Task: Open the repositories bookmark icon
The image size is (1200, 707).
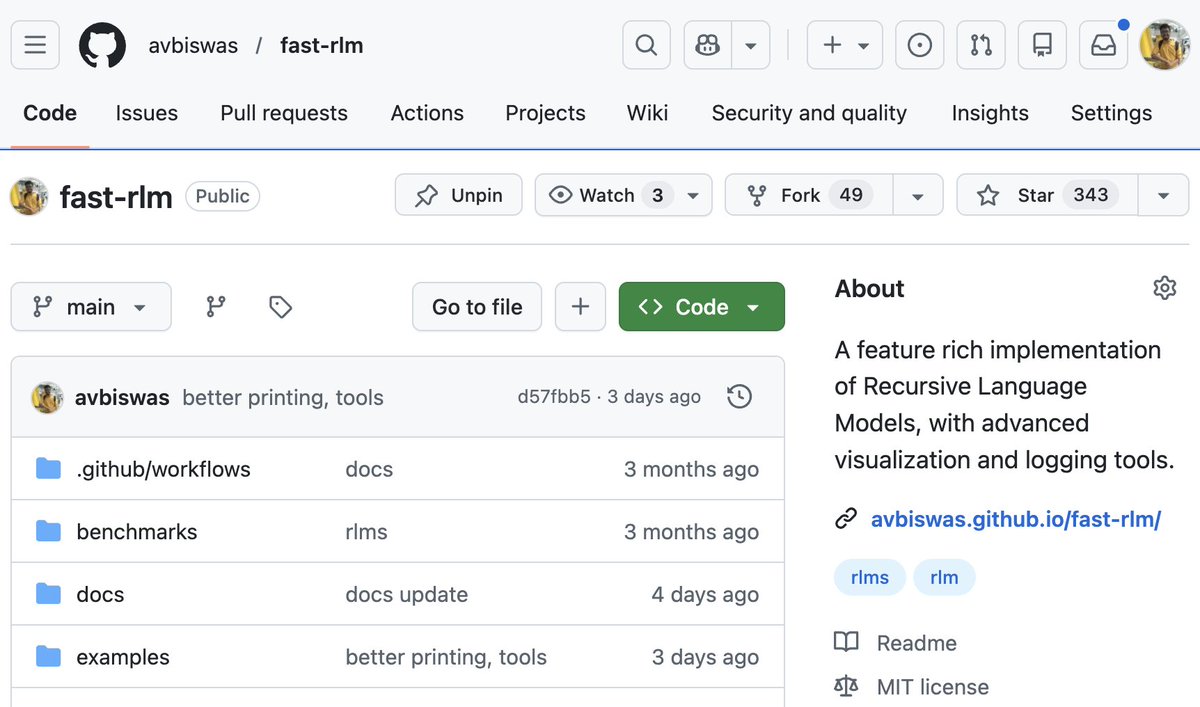Action: tap(1042, 45)
